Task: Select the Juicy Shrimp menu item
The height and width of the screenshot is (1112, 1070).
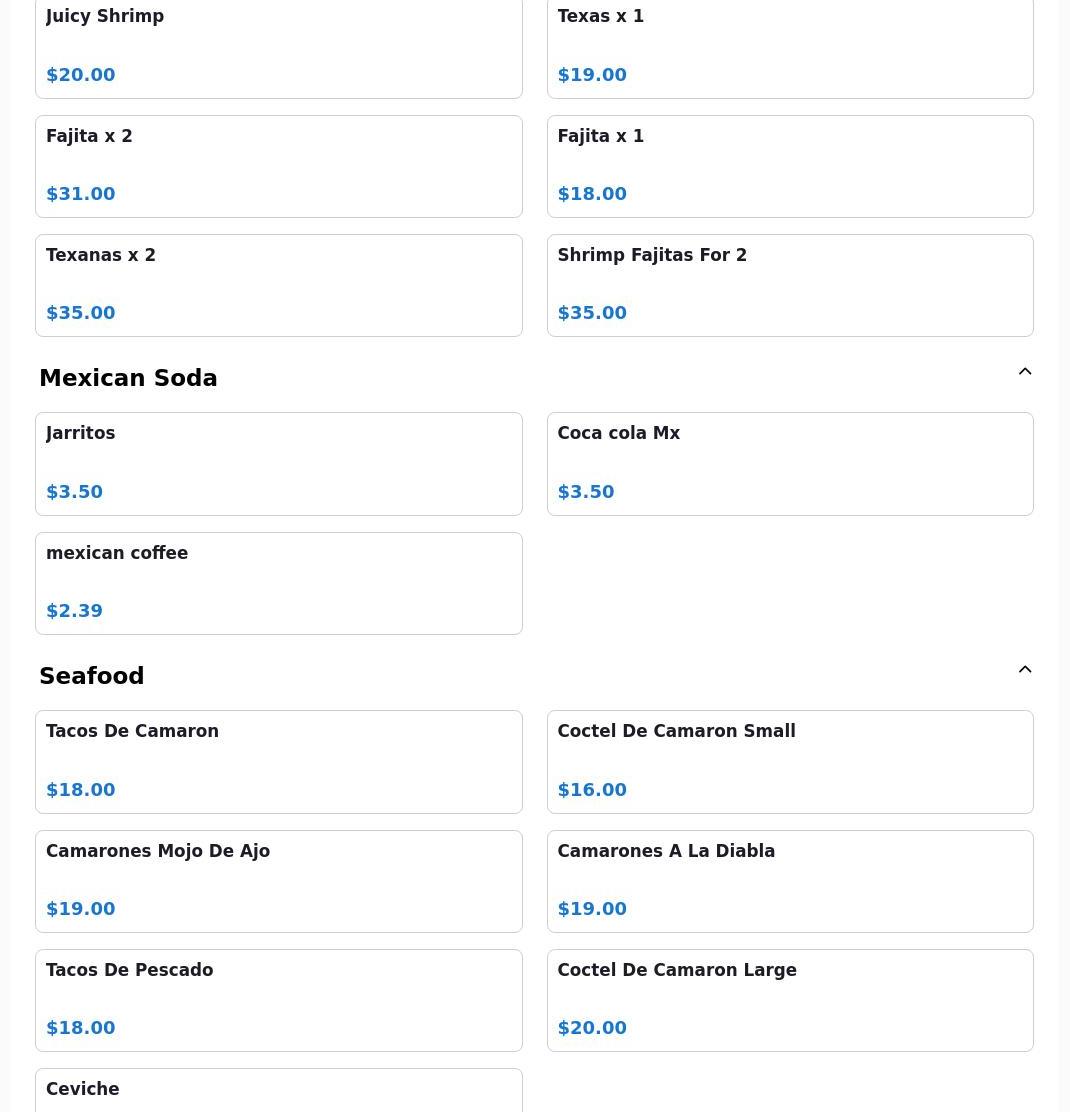Action: (278, 47)
